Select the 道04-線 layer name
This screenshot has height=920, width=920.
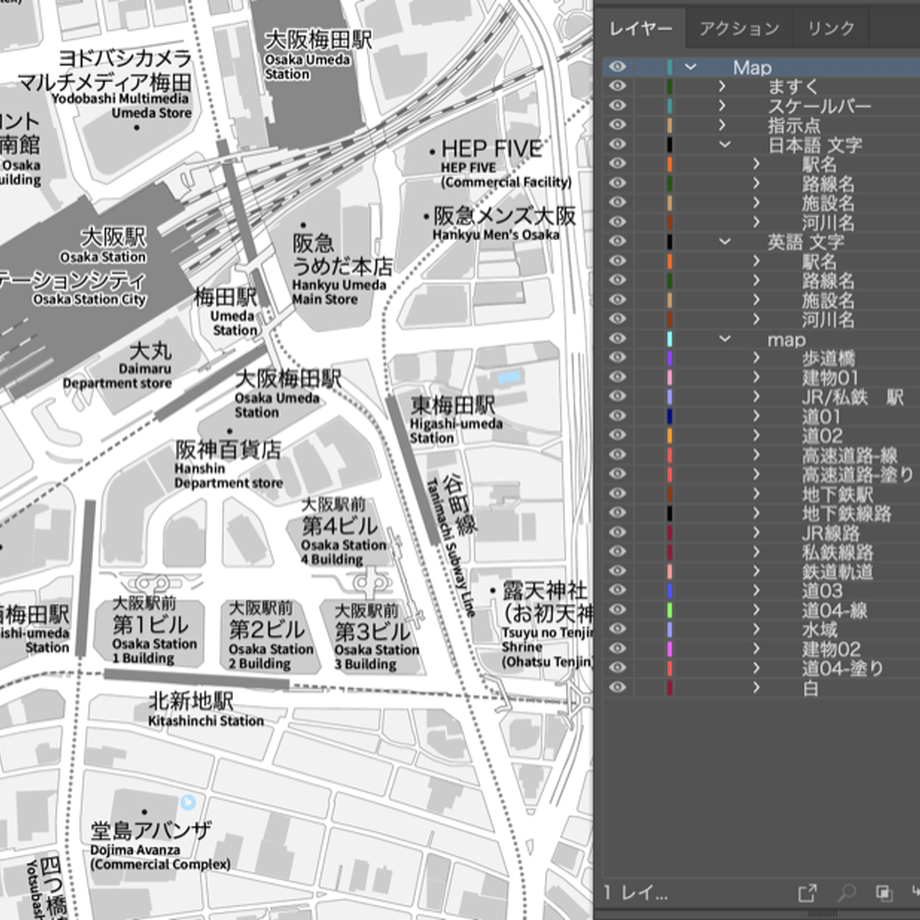[835, 610]
